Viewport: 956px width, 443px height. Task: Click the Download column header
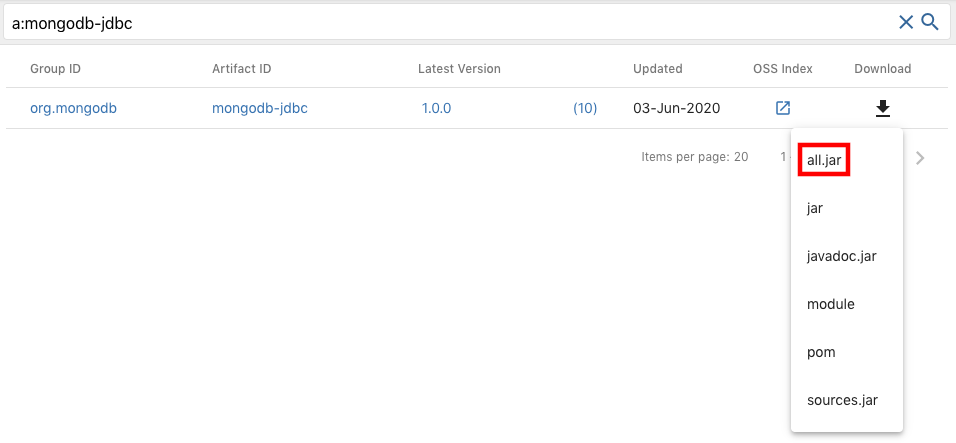pos(883,69)
